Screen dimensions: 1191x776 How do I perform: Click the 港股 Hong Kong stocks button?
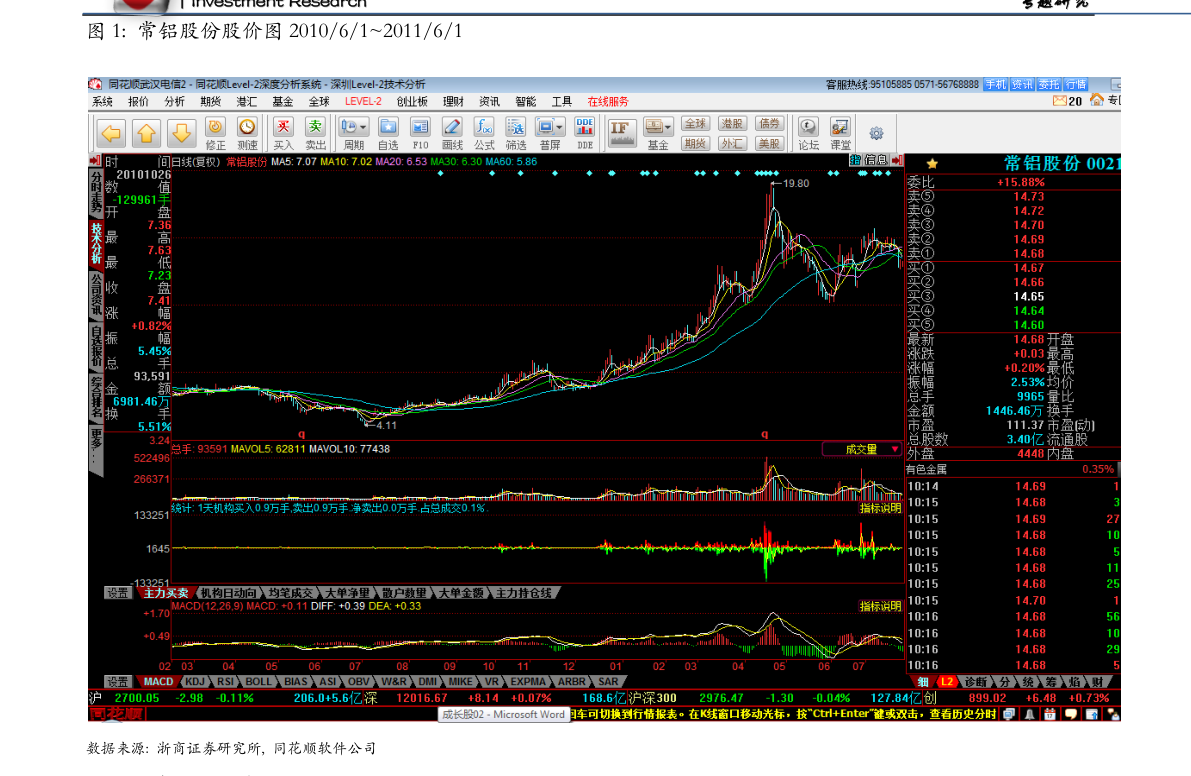click(x=732, y=124)
